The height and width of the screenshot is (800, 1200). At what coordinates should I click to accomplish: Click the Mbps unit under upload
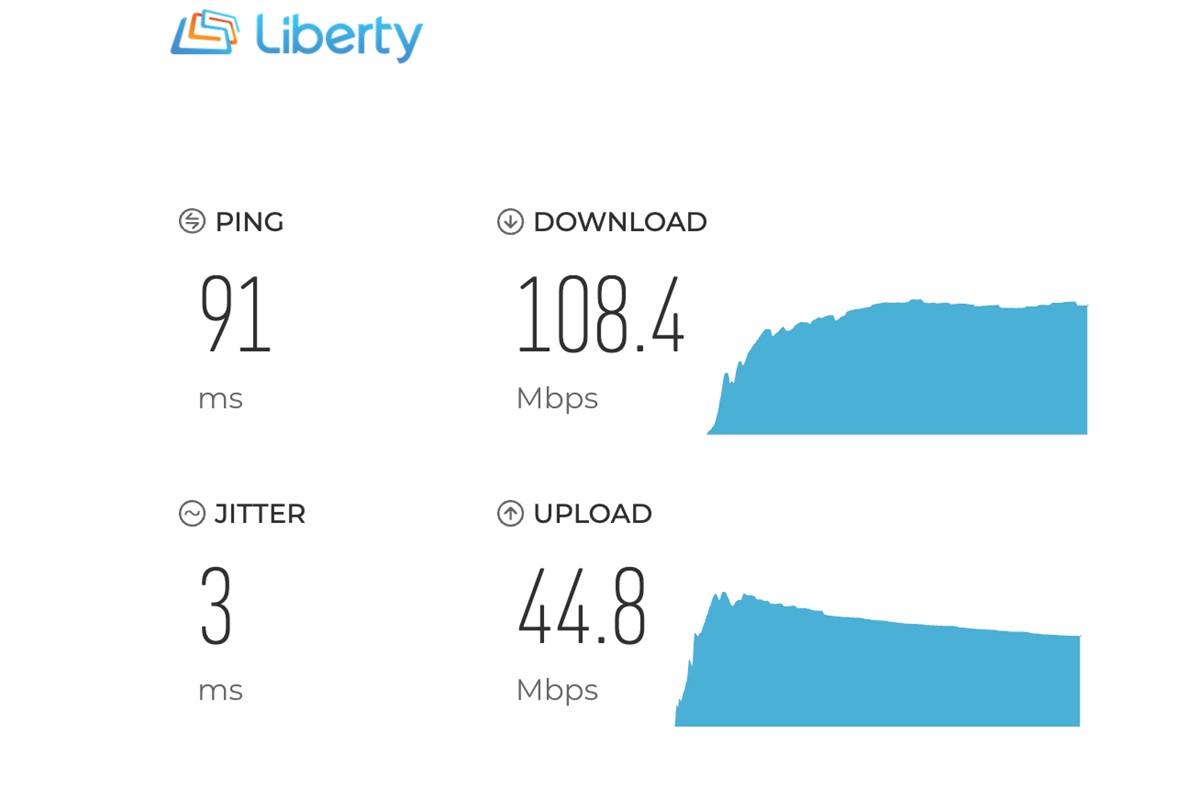coord(557,691)
